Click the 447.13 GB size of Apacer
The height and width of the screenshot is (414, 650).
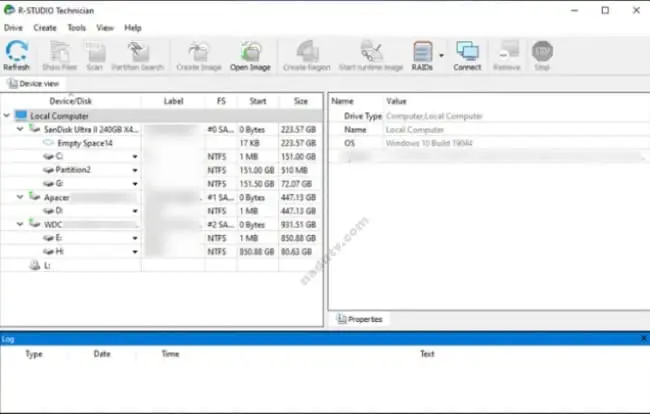coord(298,198)
